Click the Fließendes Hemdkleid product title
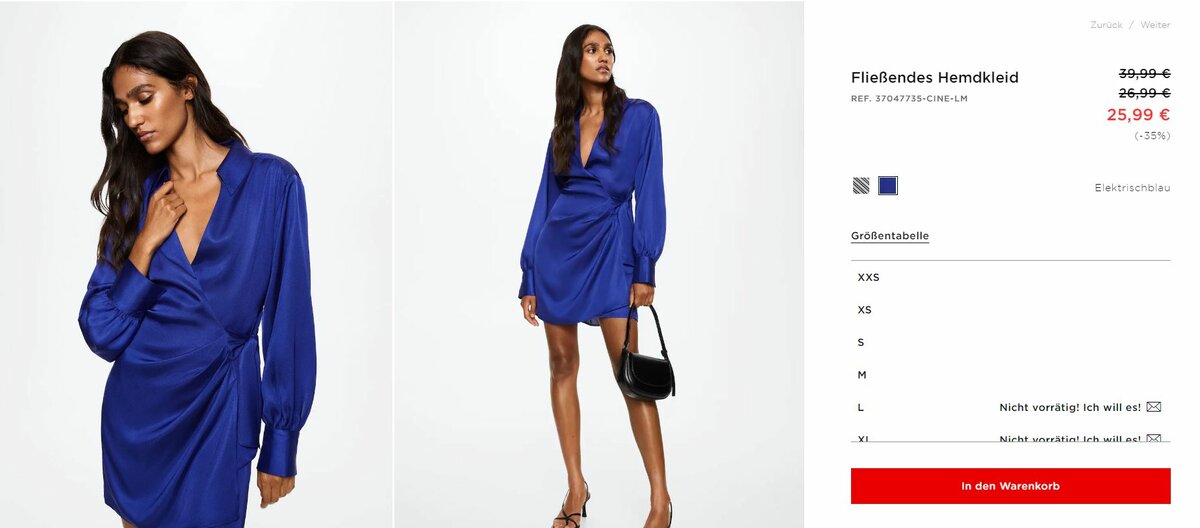Viewport: 1200px width, 528px height. point(935,77)
